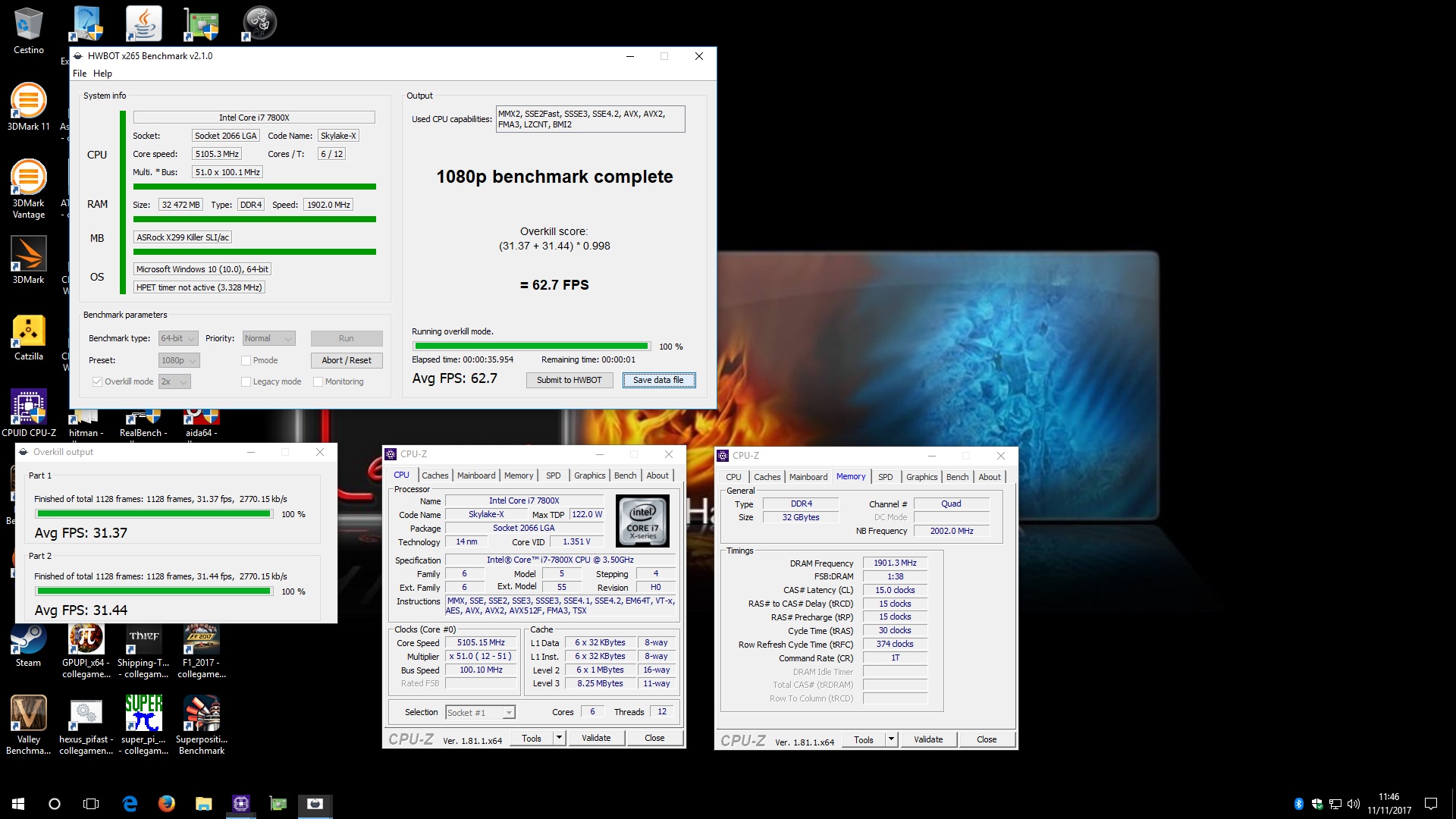Open Priority Normal dropdown
Viewport: 1456px width, 819px height.
(268, 338)
